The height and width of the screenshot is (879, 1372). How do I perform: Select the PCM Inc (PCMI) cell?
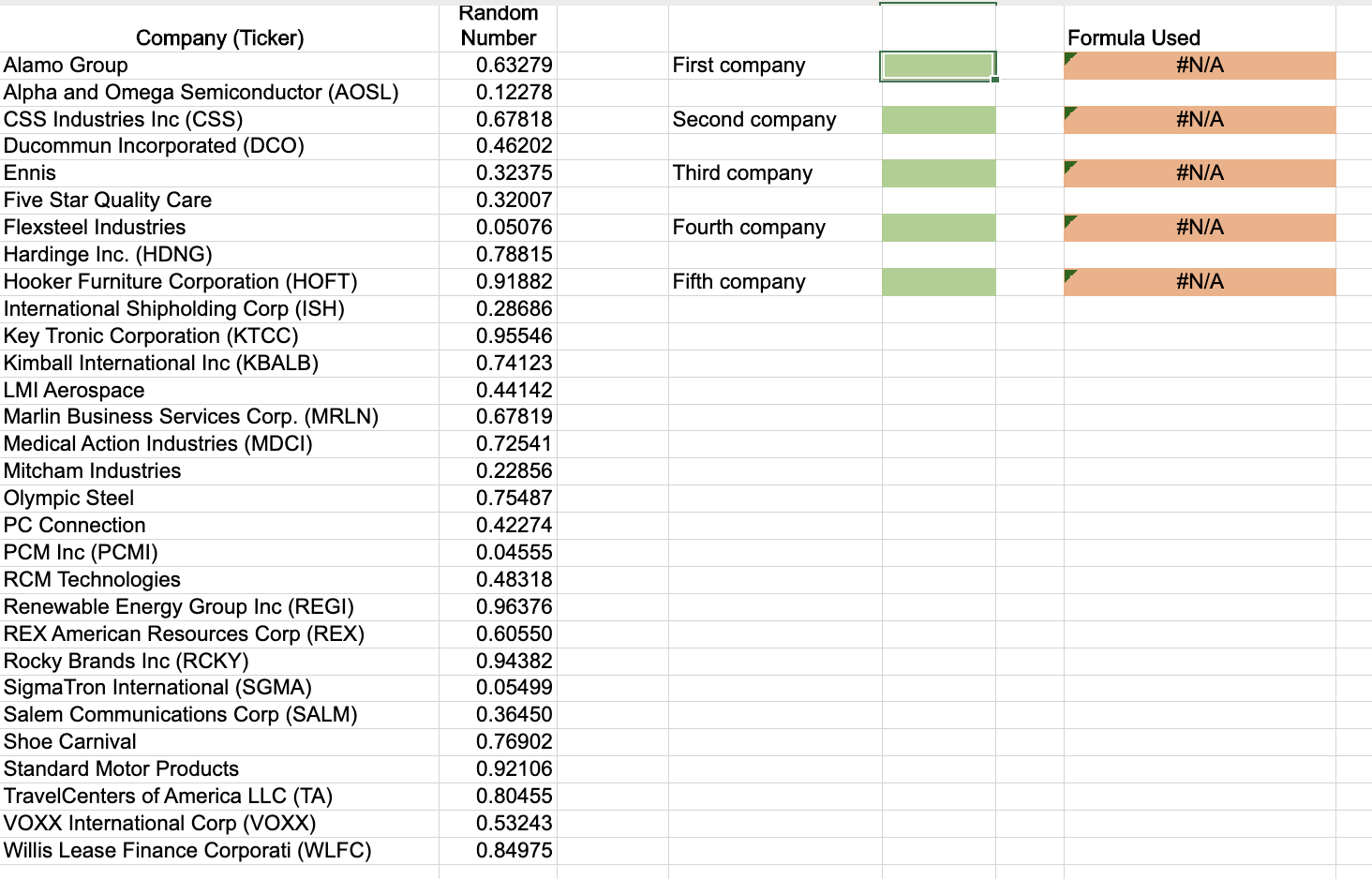[219, 553]
